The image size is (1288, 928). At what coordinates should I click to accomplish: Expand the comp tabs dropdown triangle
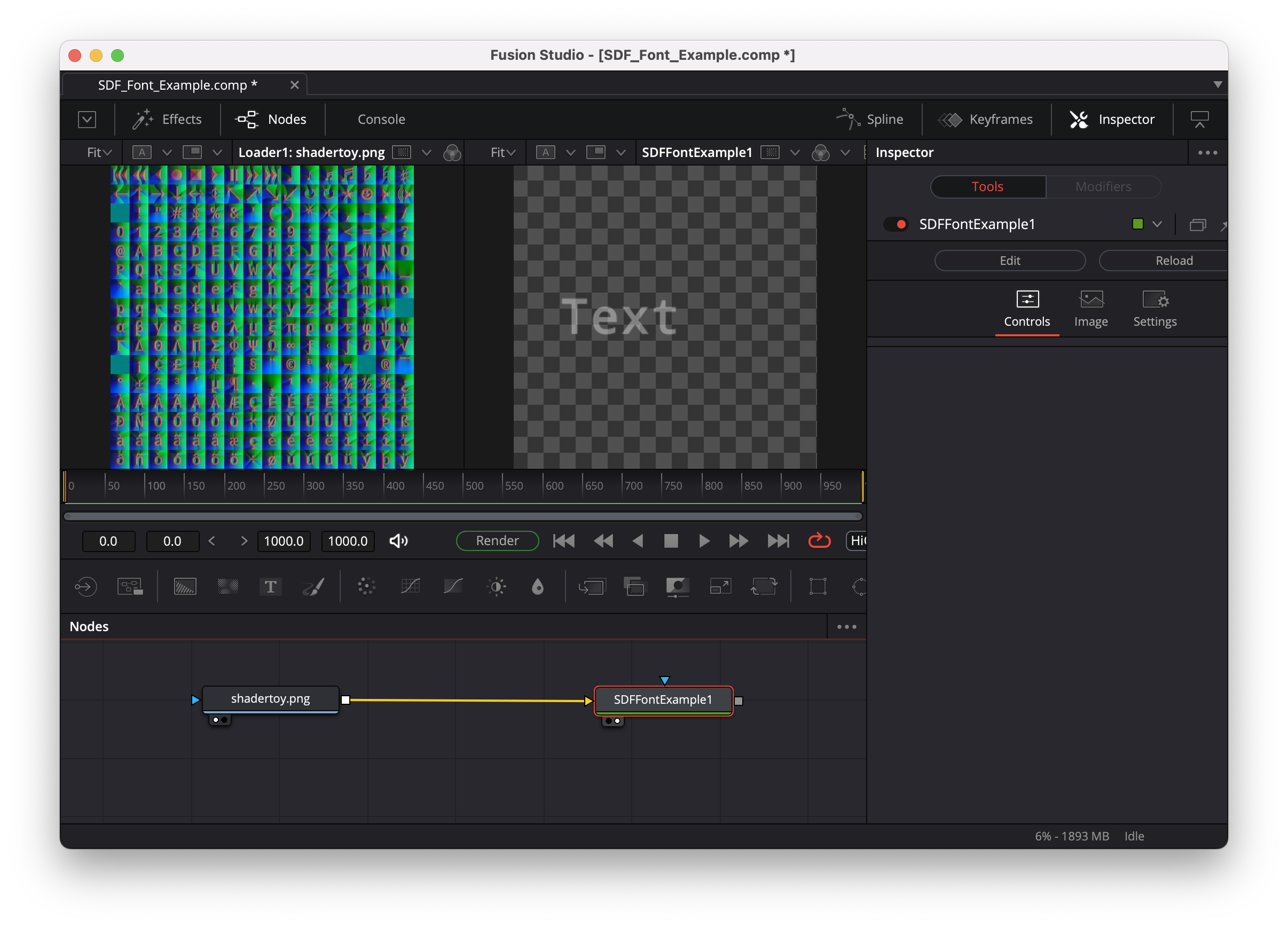1218,84
